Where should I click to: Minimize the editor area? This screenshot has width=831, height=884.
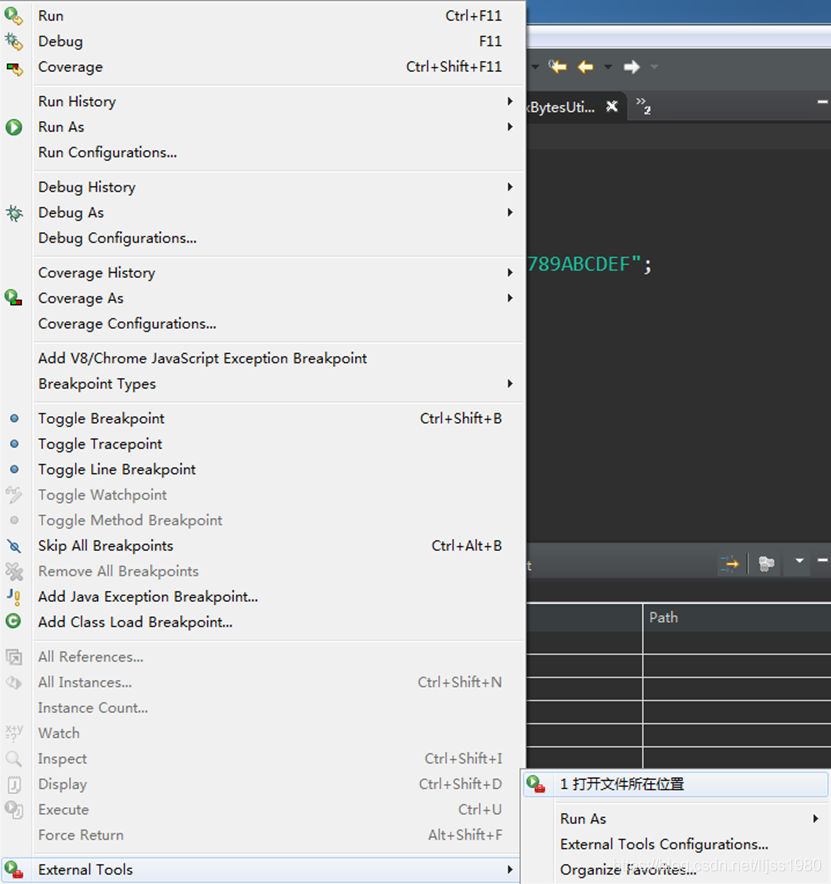point(822,102)
